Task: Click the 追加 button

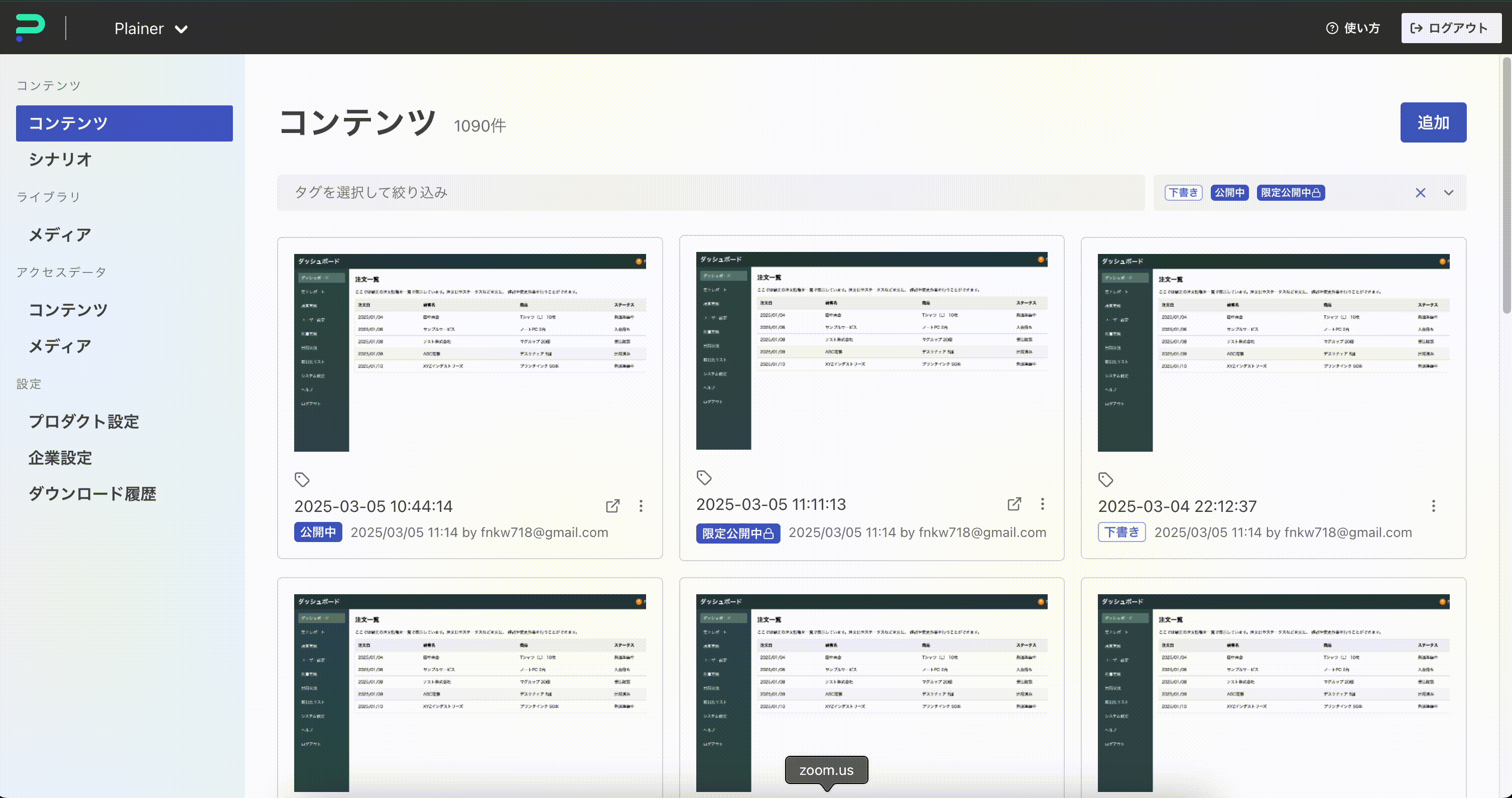Action: (x=1433, y=122)
